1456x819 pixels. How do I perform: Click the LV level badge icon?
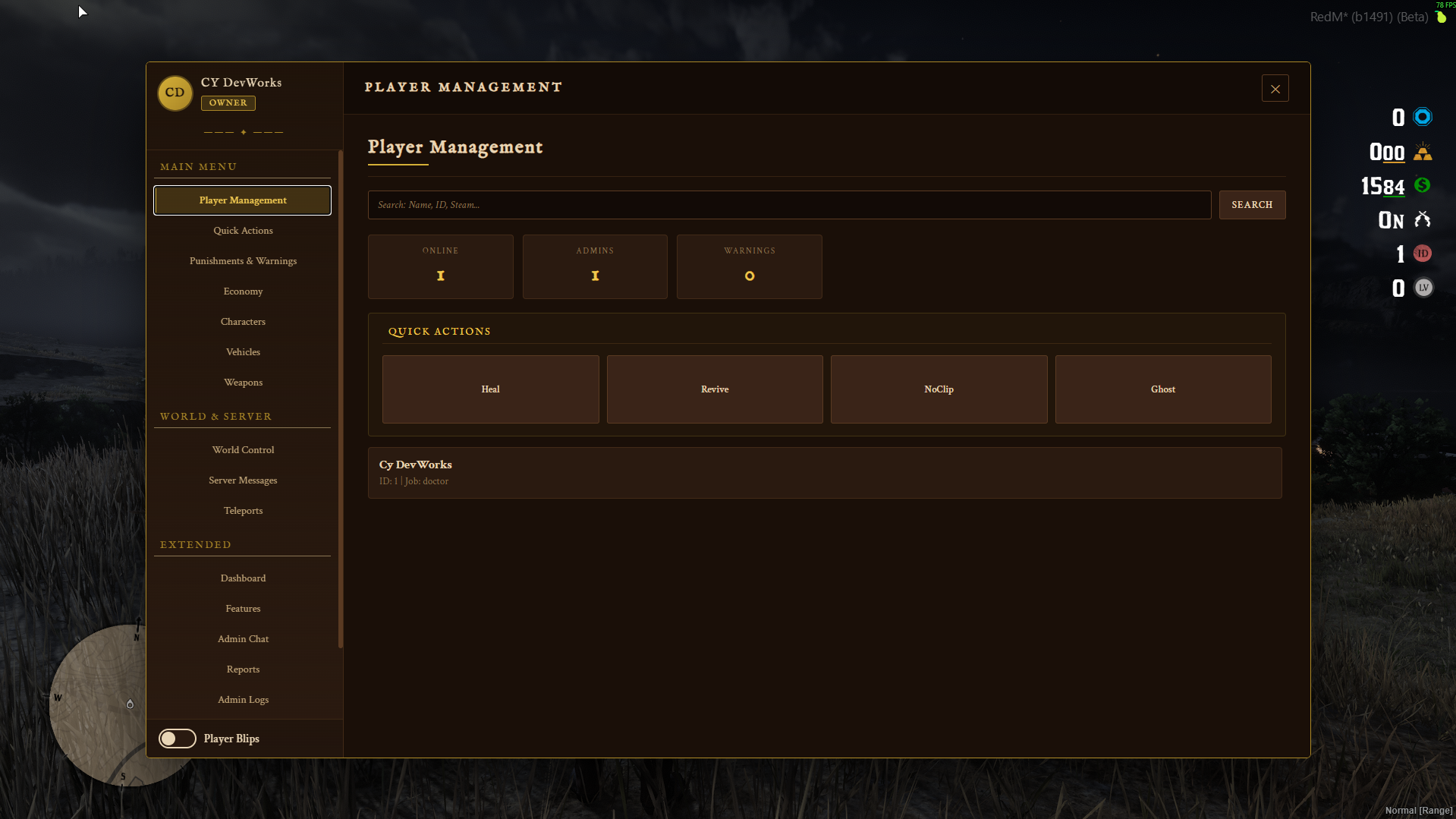pos(1423,288)
